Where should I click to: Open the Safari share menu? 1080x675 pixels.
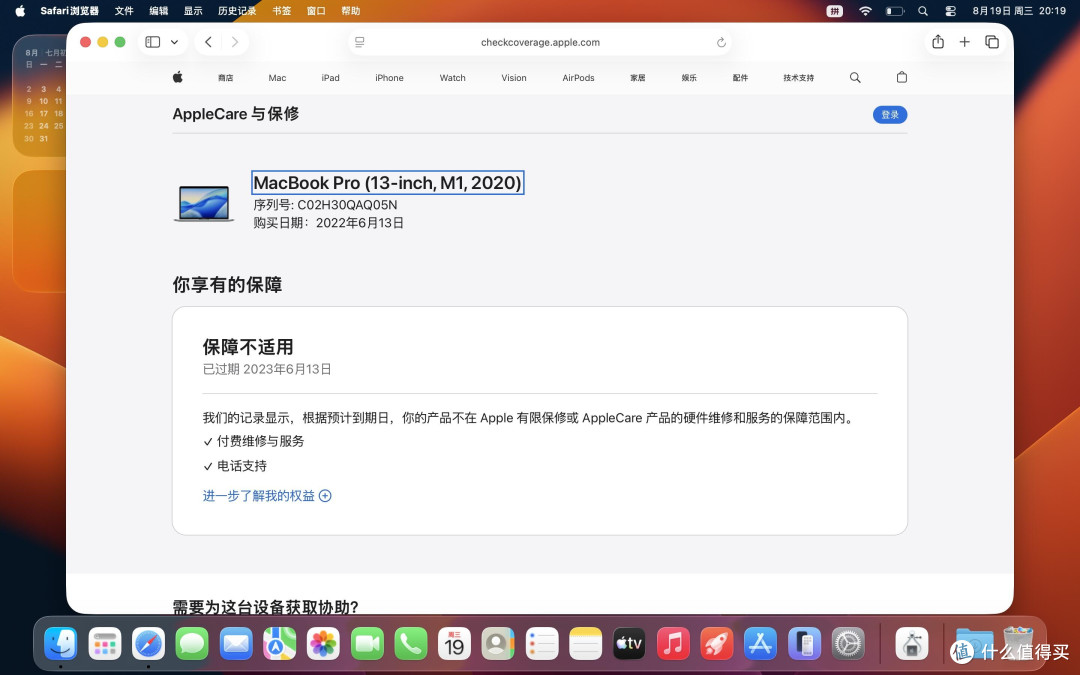(x=938, y=42)
